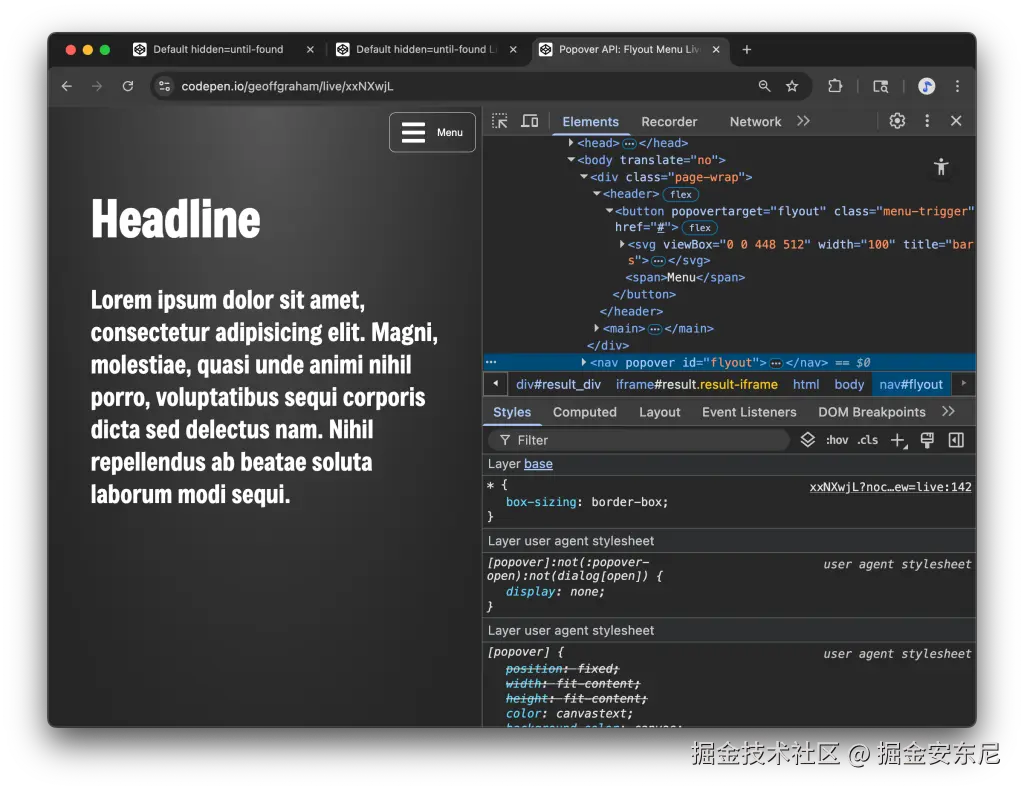The image size is (1024, 790).
Task: Expand the nav popover node
Action: coord(583,362)
